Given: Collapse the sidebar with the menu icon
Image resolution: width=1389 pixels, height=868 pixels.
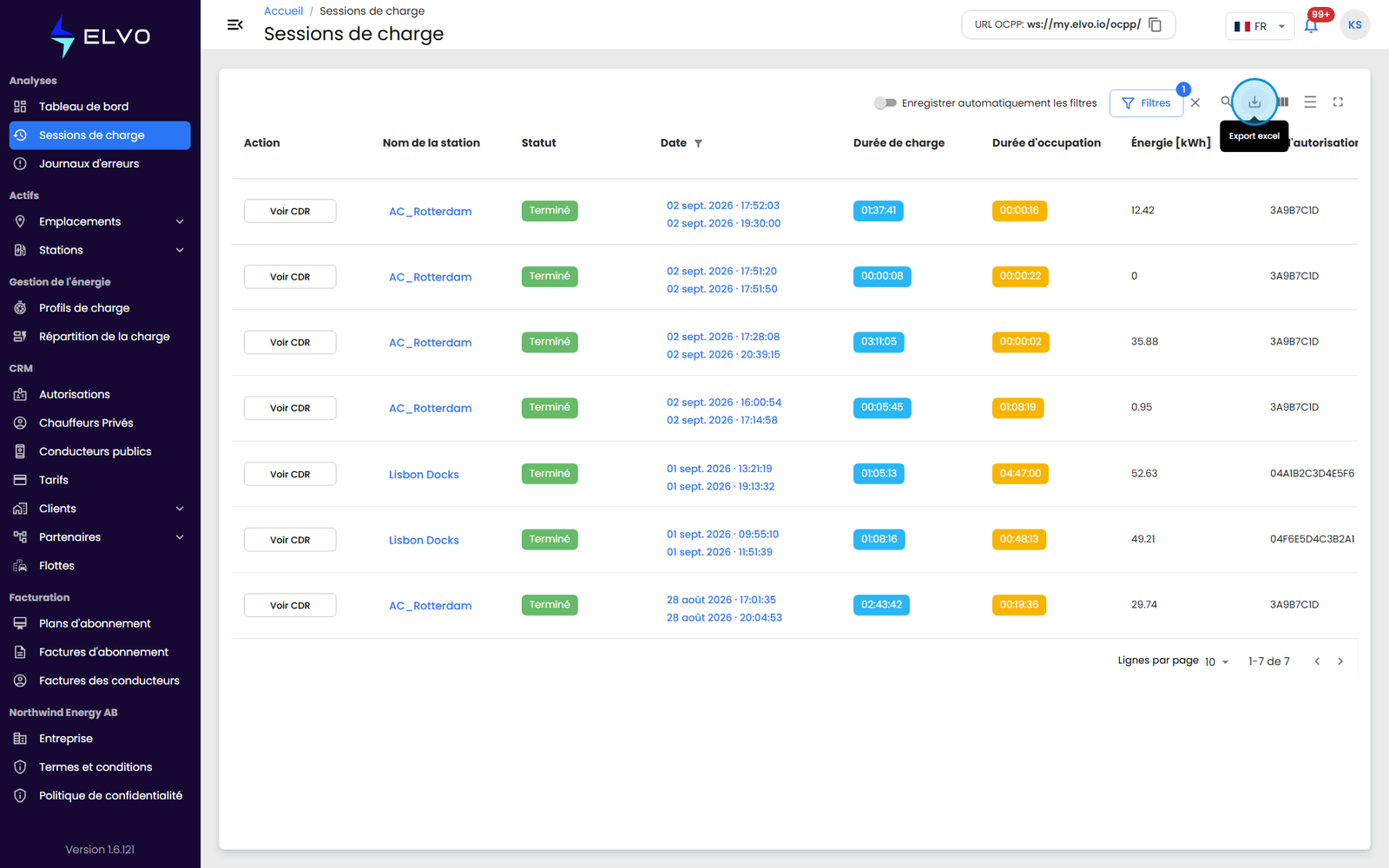Looking at the screenshot, I should [234, 24].
